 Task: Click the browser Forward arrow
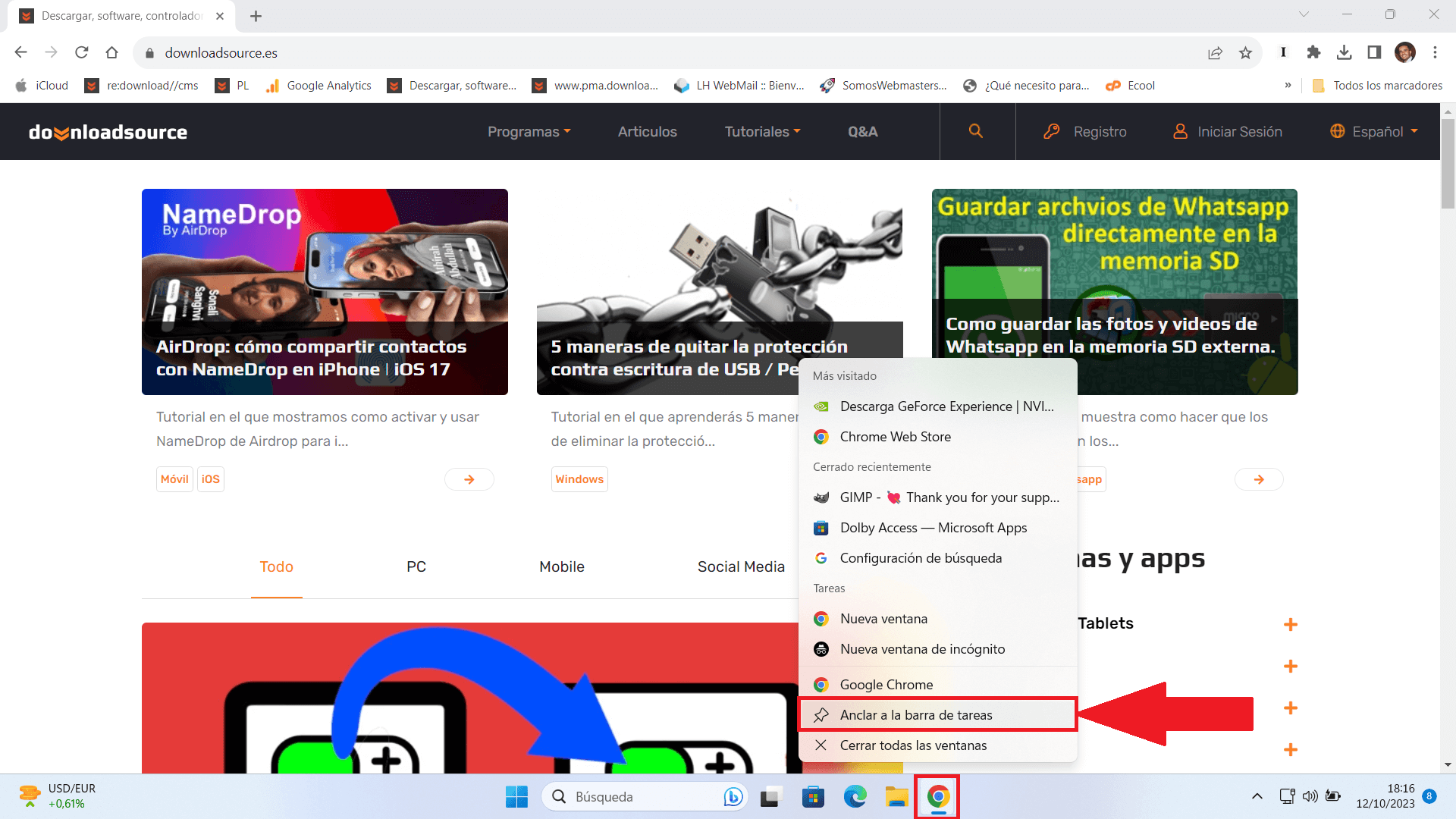[51, 52]
